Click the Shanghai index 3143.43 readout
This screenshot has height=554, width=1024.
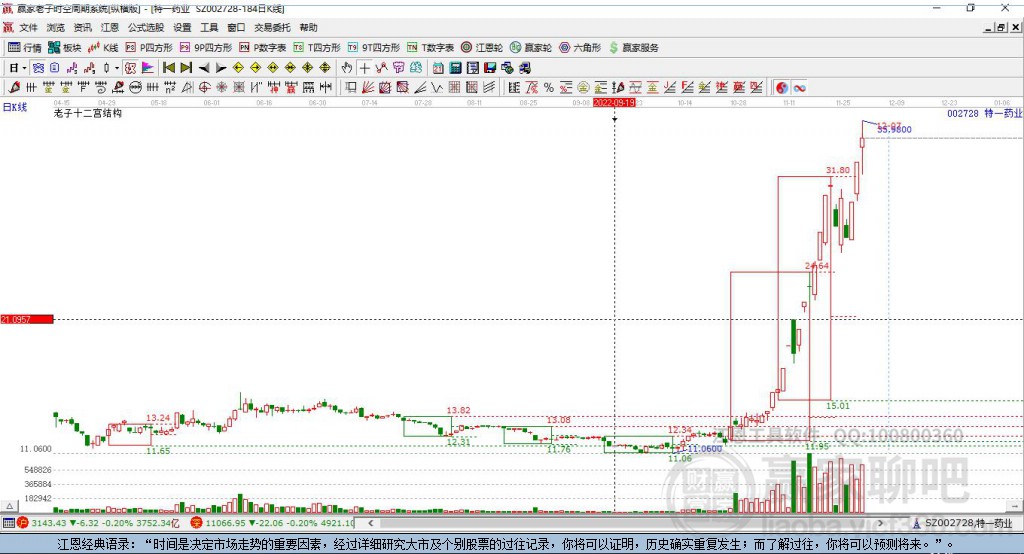[98, 523]
